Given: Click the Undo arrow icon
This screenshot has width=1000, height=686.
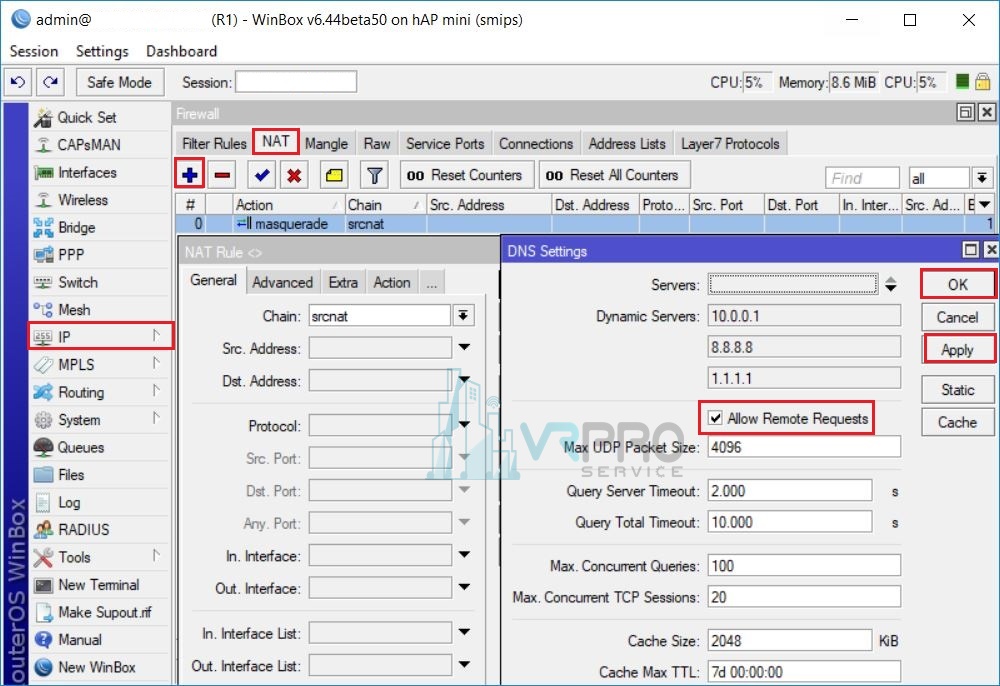Looking at the screenshot, I should point(18,82).
